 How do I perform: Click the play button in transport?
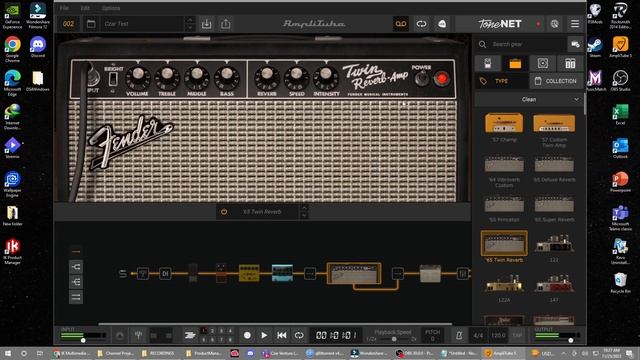264,335
